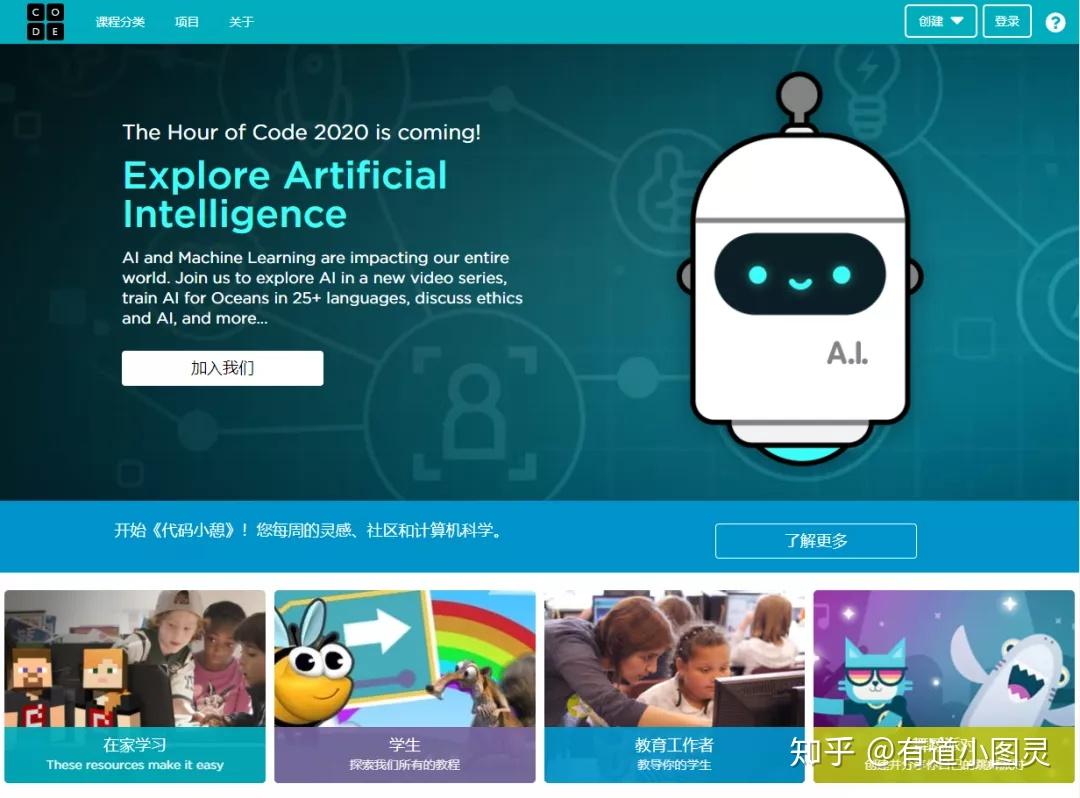Click the A.I. robot mascot illustration
The image size is (1080, 798).
pyautogui.click(x=800, y=269)
